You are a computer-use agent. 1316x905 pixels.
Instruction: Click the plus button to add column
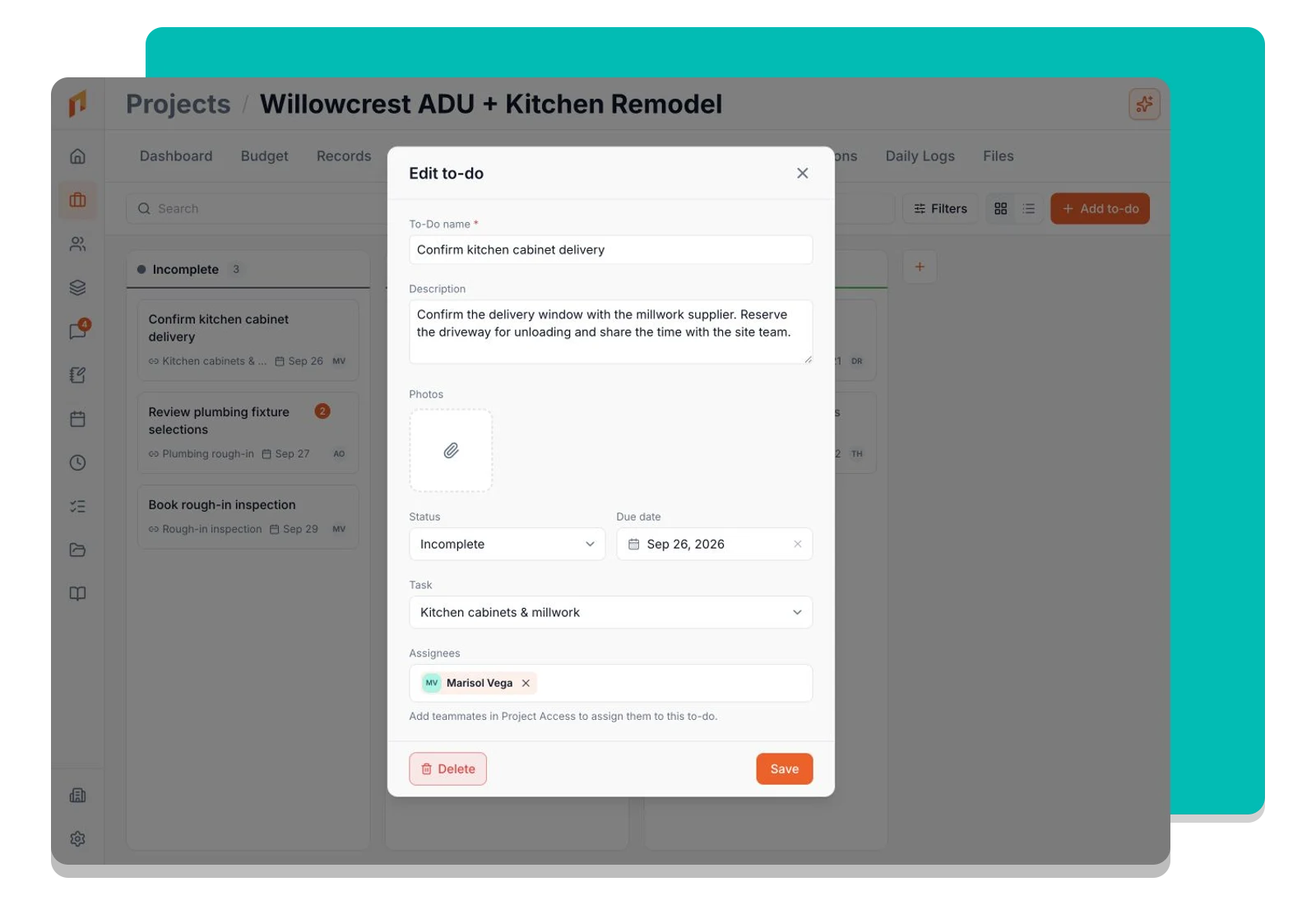pyautogui.click(x=920, y=267)
